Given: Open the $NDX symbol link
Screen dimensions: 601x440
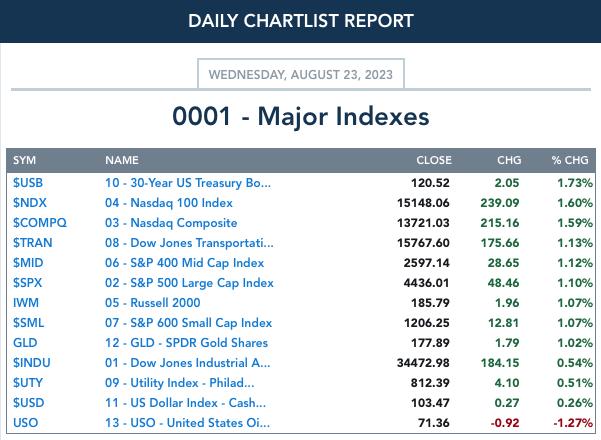Looking at the screenshot, I should [30, 203].
